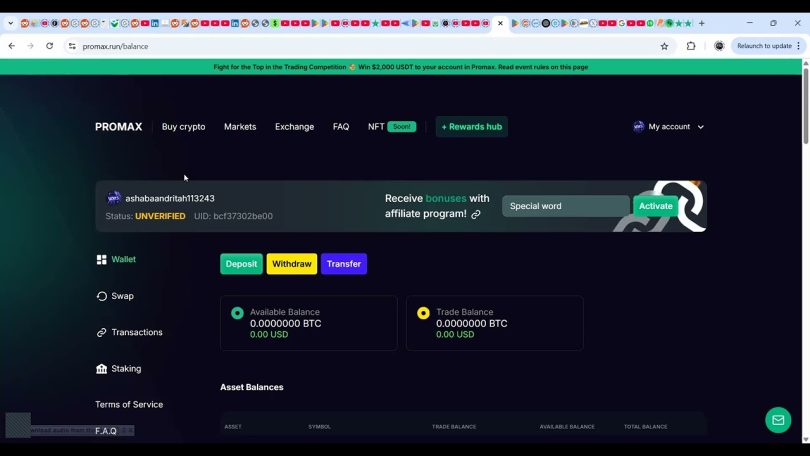Open the F.A.Q sidebar link
The width and height of the screenshot is (810, 456).
point(106,431)
